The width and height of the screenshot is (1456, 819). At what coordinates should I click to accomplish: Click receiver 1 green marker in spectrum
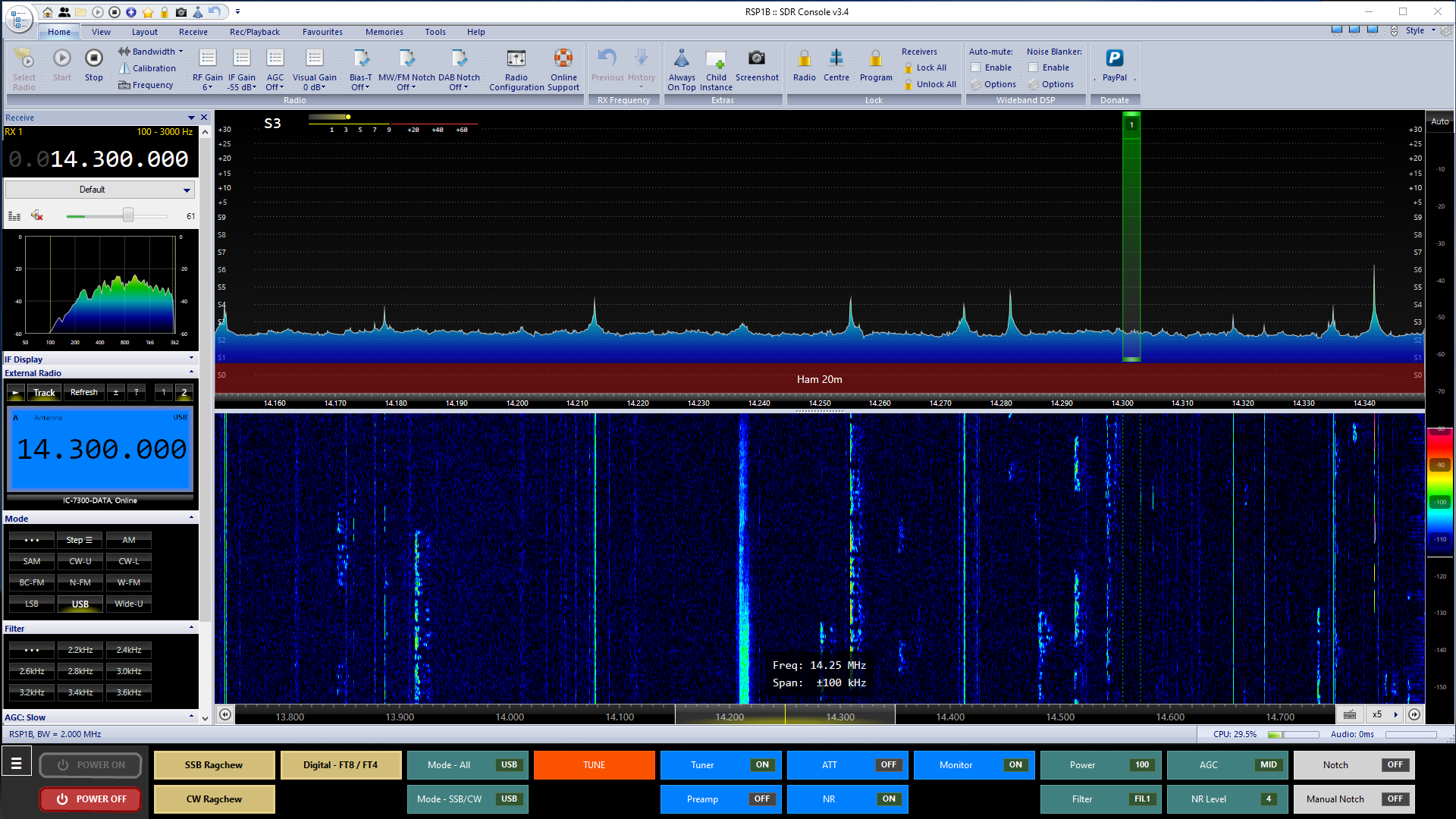click(x=1131, y=124)
